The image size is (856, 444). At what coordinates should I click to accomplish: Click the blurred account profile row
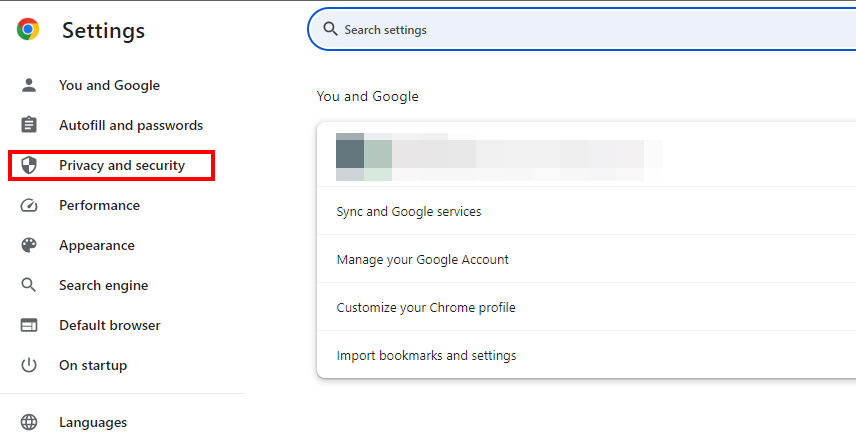(x=586, y=155)
